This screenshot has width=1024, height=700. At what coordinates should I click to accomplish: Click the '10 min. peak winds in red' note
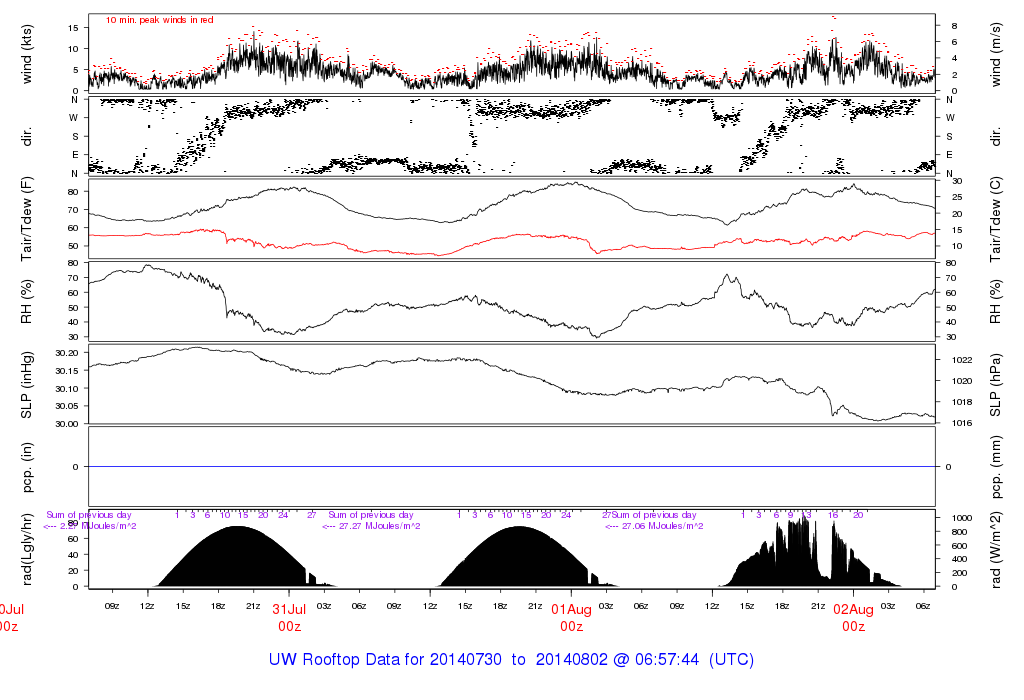tap(159, 20)
